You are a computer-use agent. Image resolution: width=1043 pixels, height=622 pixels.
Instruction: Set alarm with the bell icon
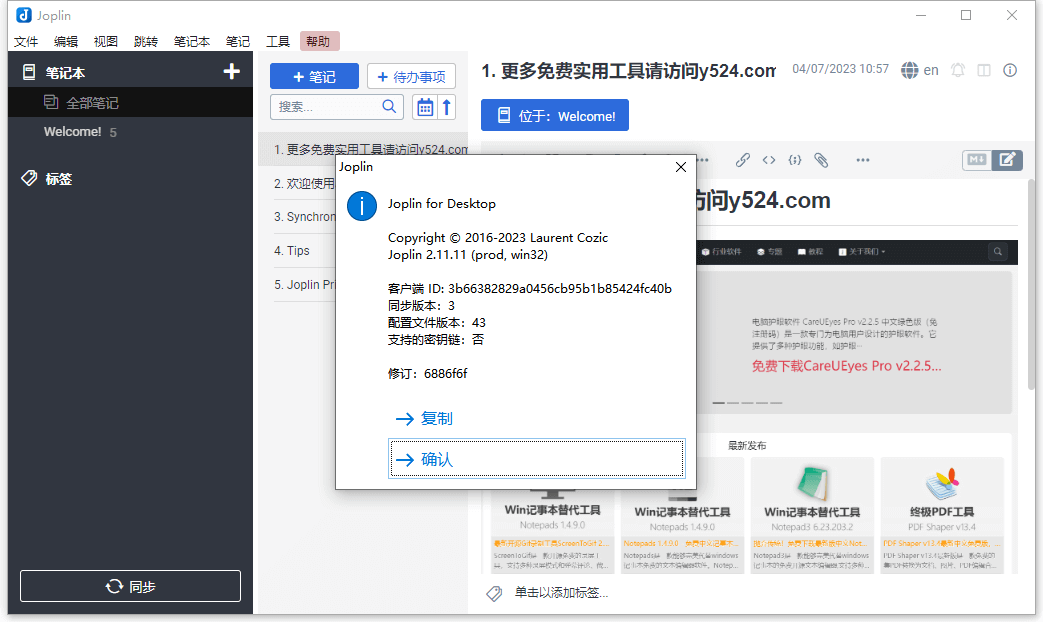(x=958, y=70)
